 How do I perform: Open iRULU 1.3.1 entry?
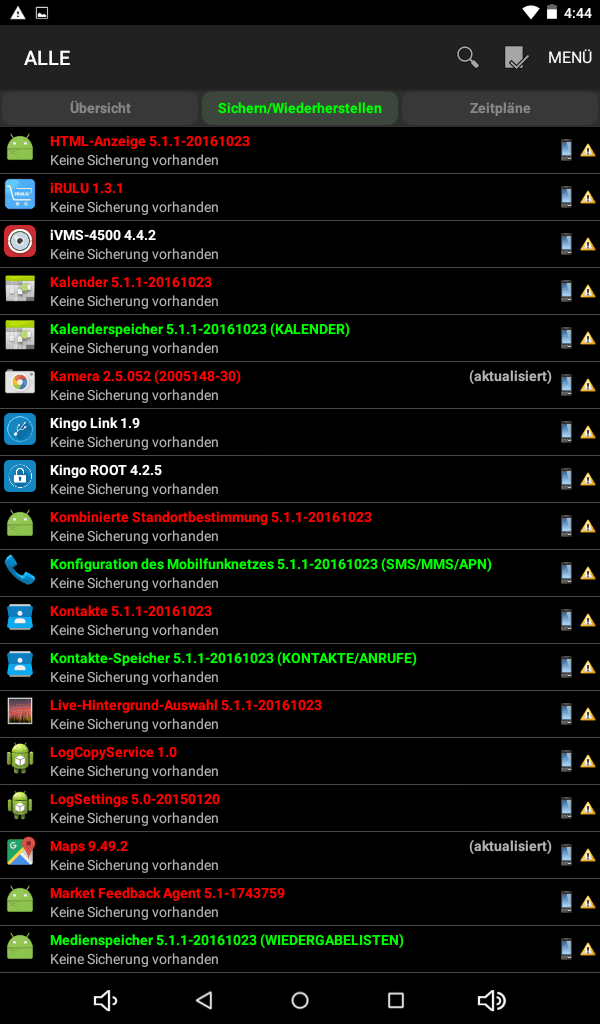tap(300, 197)
